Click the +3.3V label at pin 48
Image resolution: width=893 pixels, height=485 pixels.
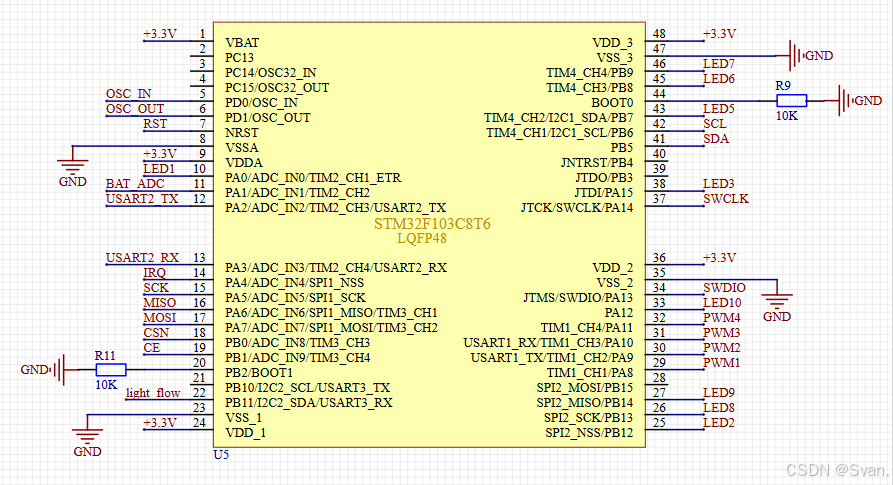point(719,34)
